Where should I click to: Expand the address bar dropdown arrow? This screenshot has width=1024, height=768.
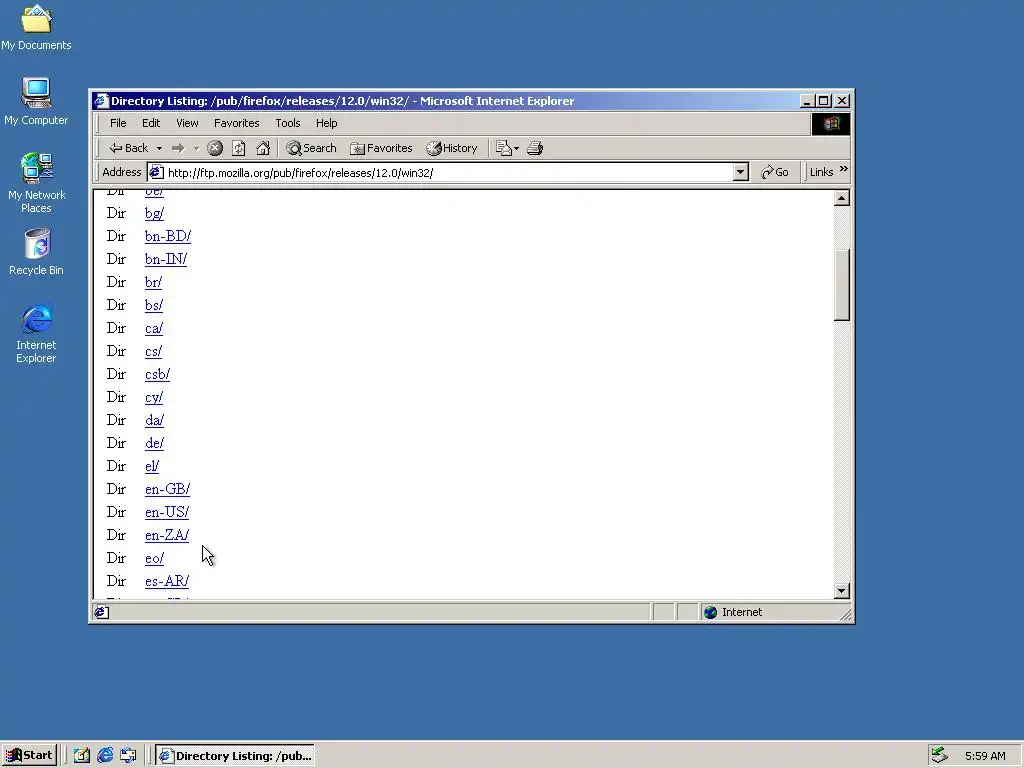tap(740, 172)
